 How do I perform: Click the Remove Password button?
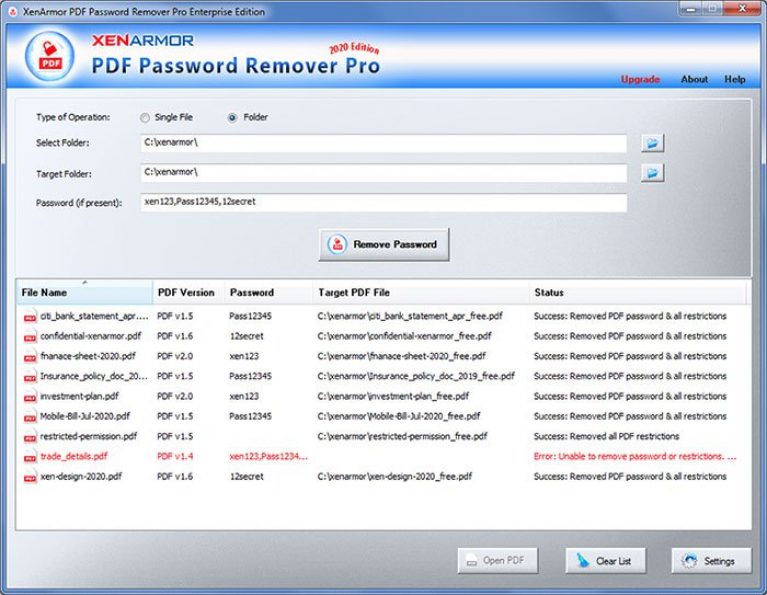[384, 244]
